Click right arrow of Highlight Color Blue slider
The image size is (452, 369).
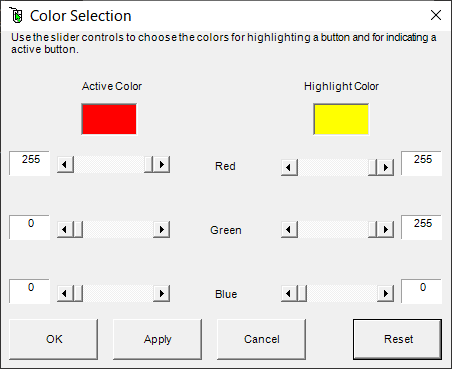click(386, 293)
